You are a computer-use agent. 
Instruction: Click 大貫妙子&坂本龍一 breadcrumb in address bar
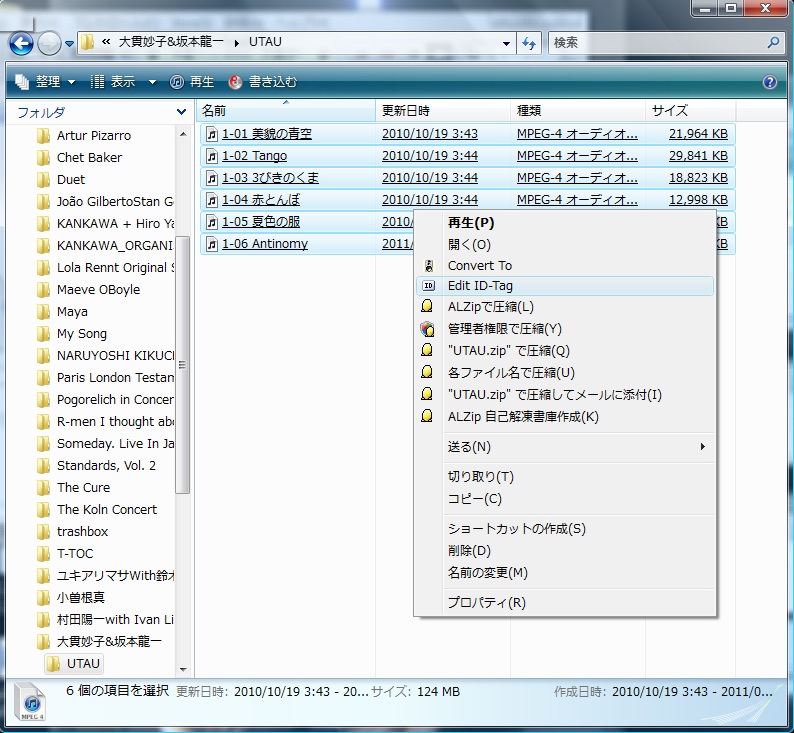[171, 42]
